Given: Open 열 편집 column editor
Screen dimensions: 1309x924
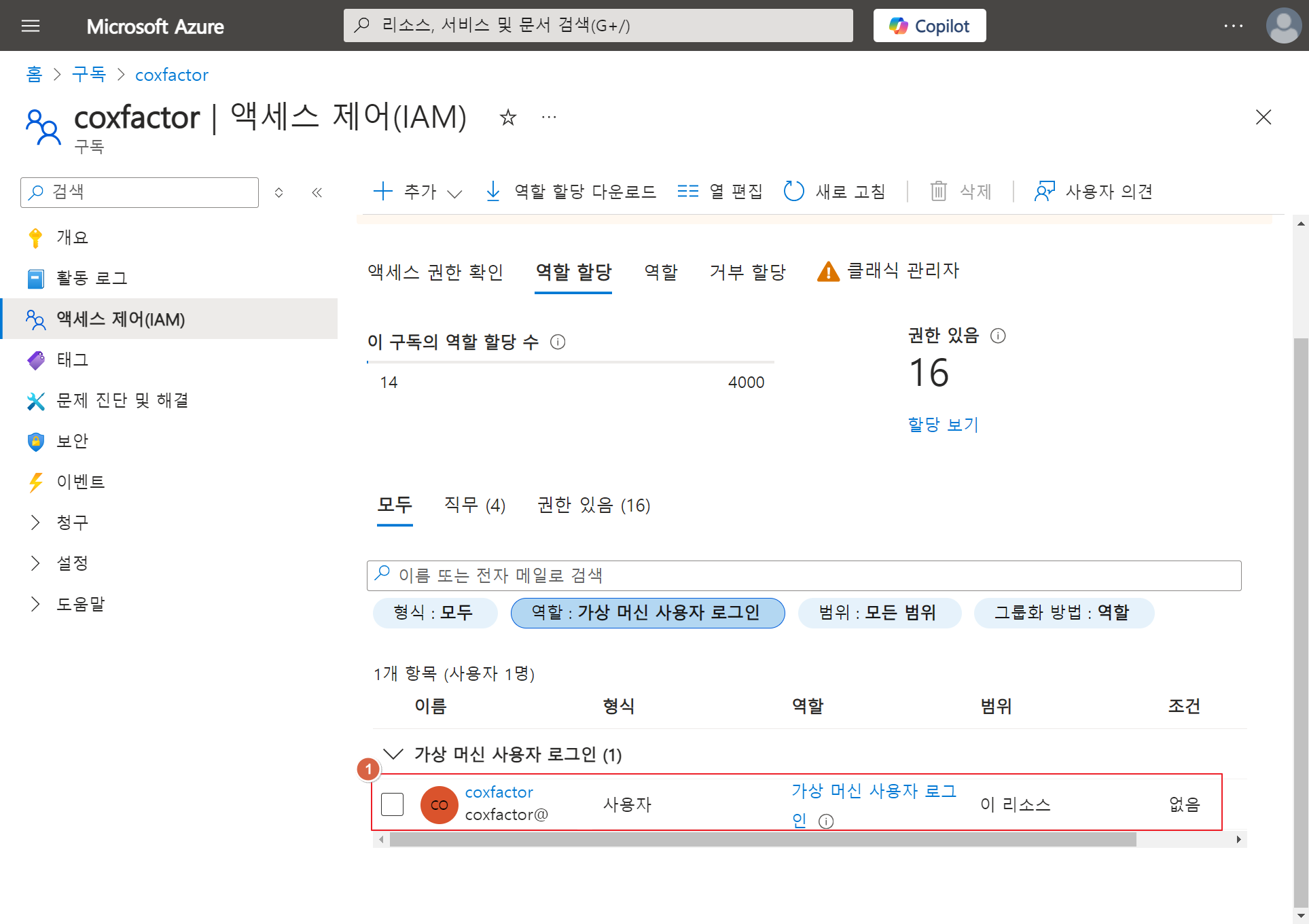Looking at the screenshot, I should (720, 192).
